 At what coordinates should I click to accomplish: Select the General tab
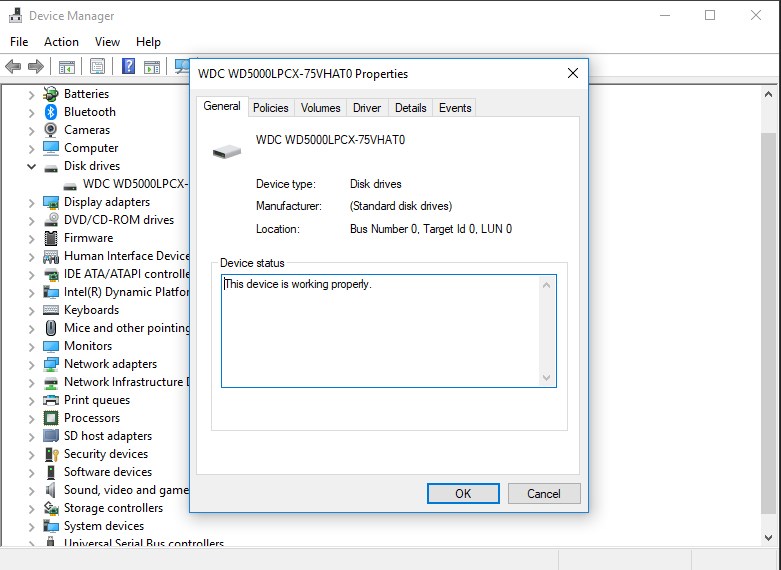222,106
